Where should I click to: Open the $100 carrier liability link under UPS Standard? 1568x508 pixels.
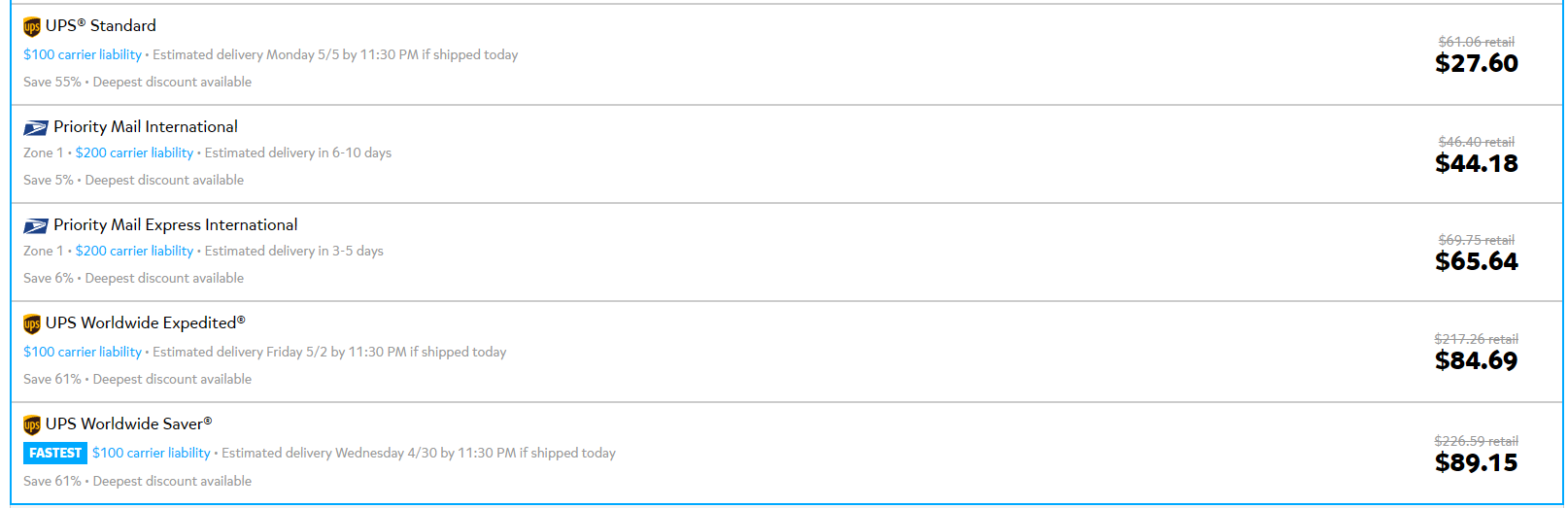83,54
